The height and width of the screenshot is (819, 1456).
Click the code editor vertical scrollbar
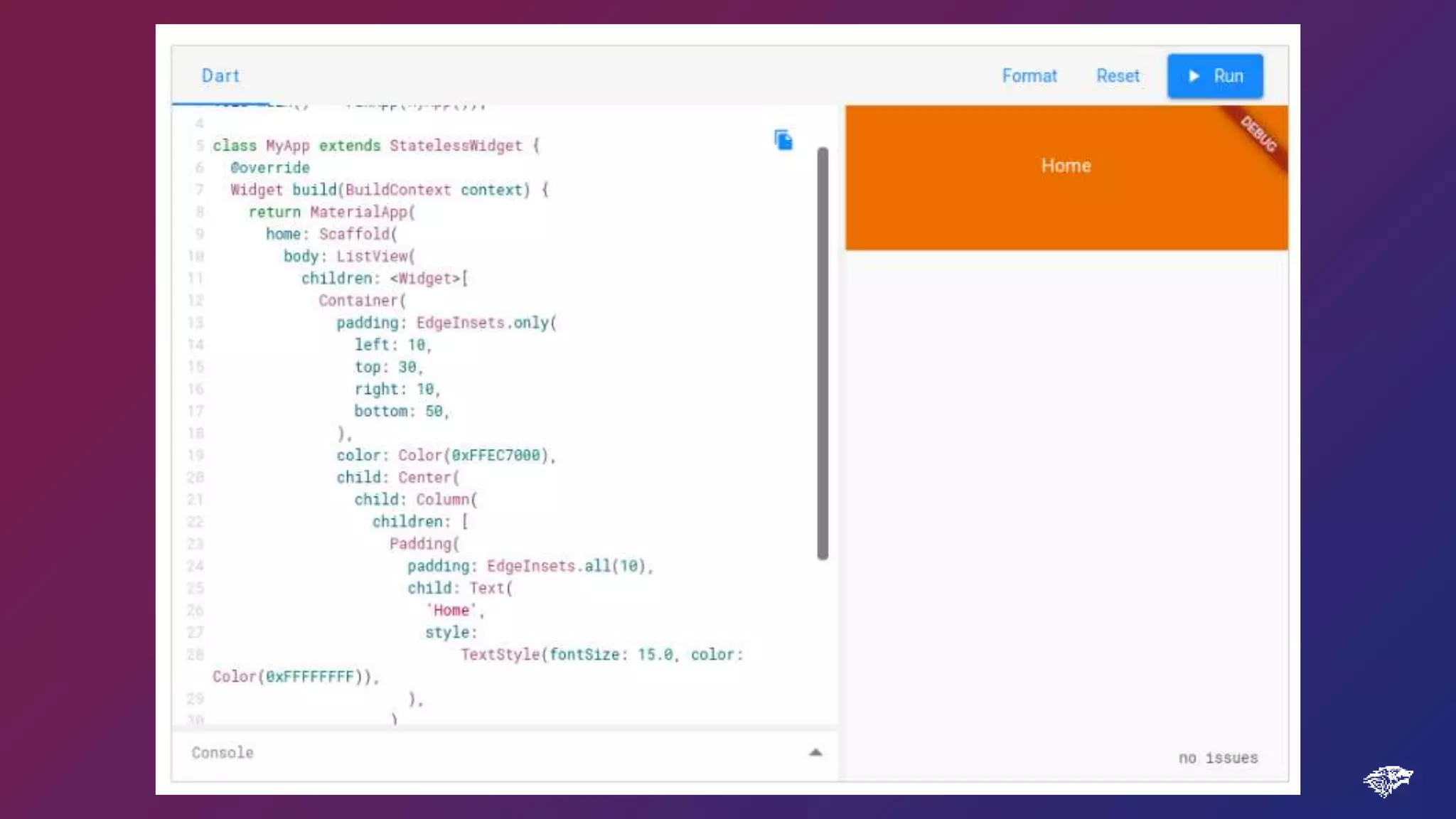823,353
